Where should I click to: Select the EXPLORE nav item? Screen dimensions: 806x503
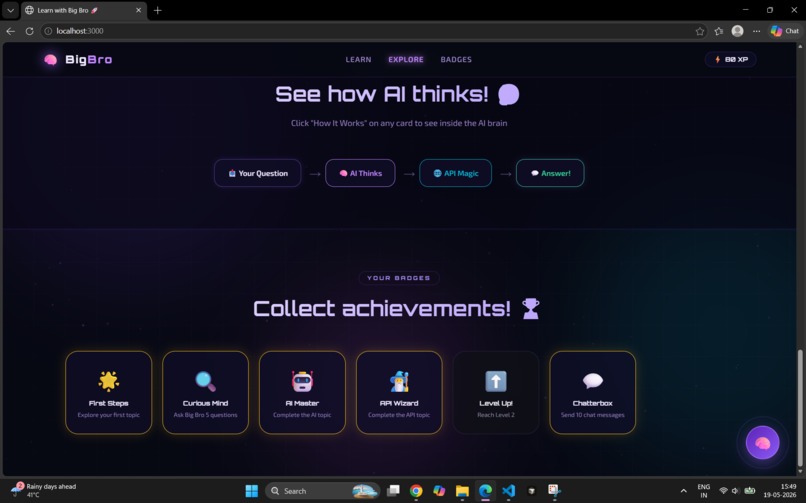coord(406,60)
